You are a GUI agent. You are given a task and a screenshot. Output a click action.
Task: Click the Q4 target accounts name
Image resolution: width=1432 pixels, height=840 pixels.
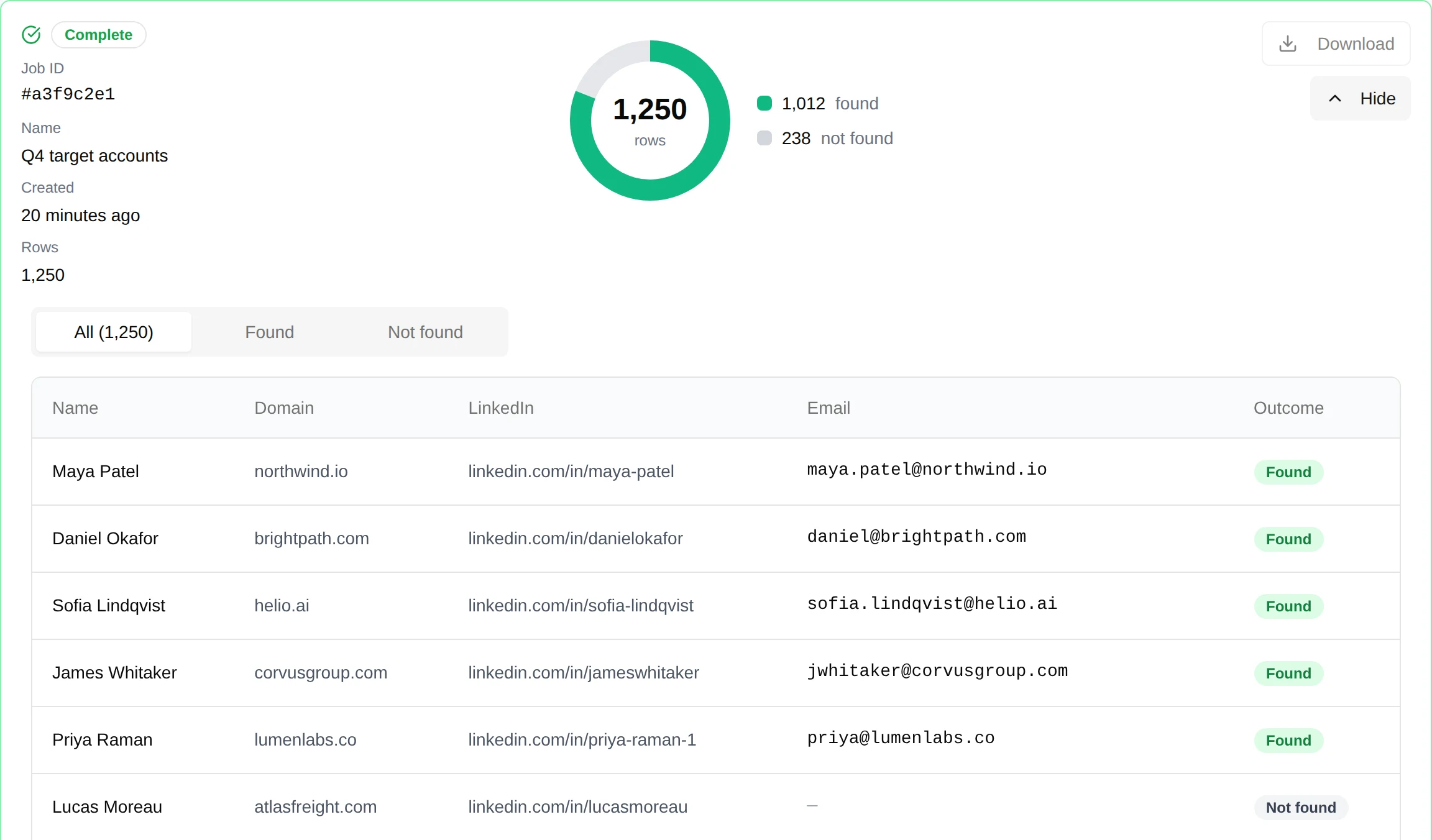click(94, 155)
